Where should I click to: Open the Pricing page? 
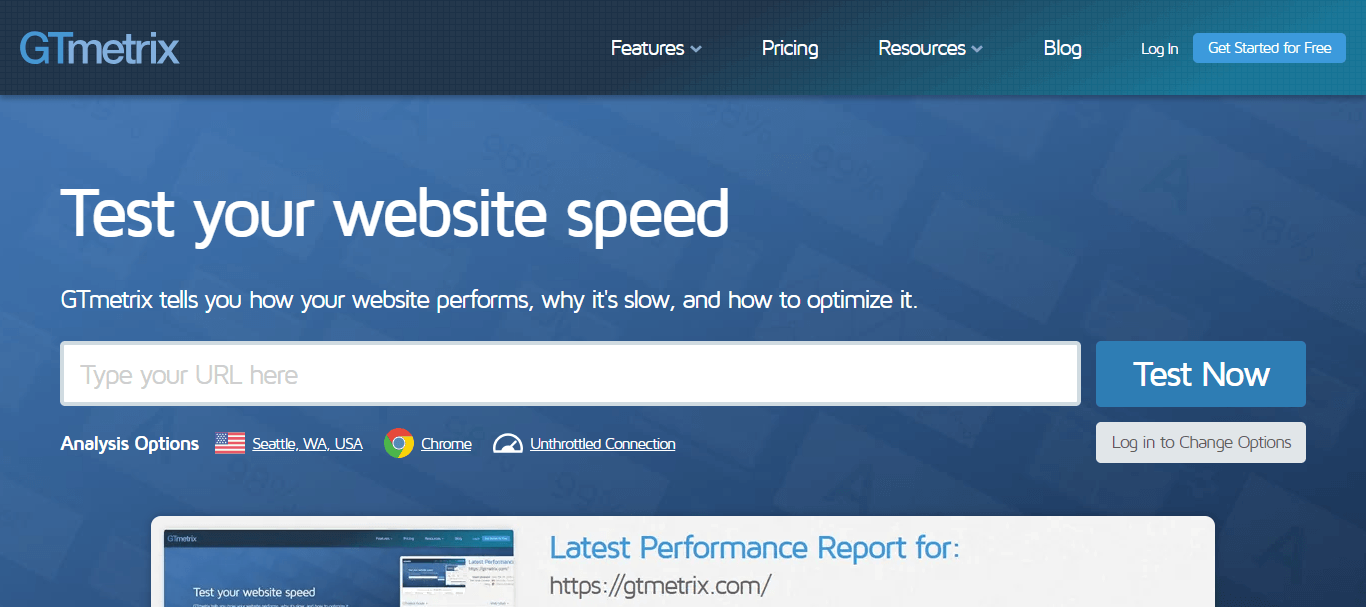tap(790, 48)
